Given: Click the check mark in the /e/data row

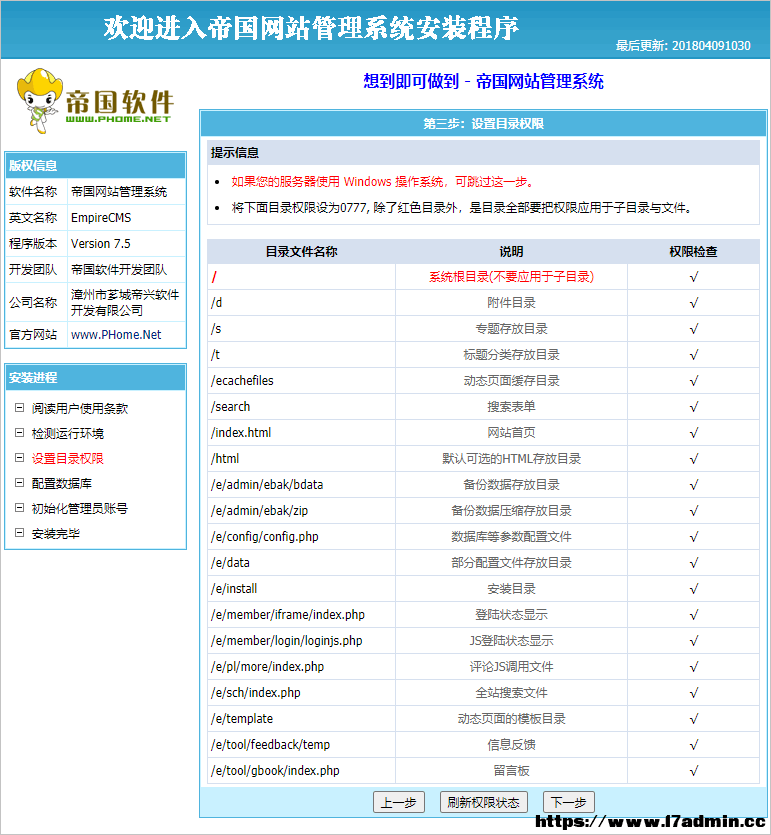Looking at the screenshot, I should (693, 563).
